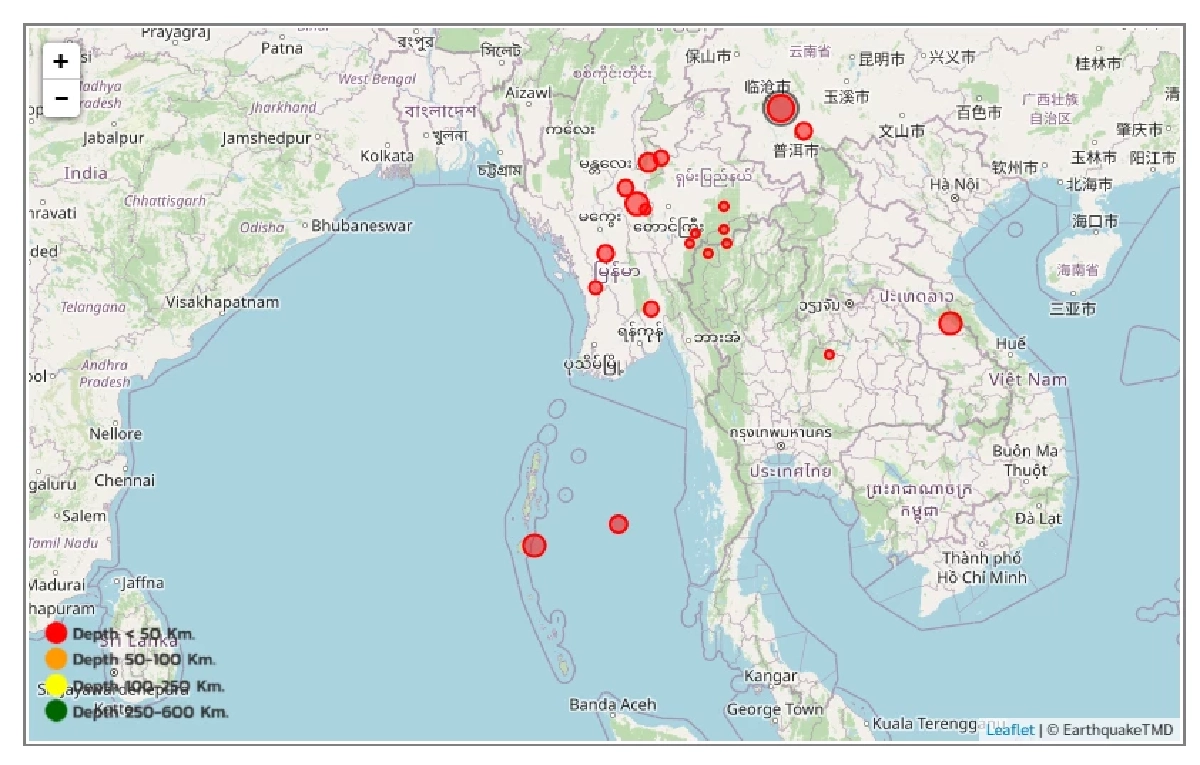Click the orange Depth 50-100 Km legend swatch
Screen dimensions: 1200x765
click(x=56, y=659)
